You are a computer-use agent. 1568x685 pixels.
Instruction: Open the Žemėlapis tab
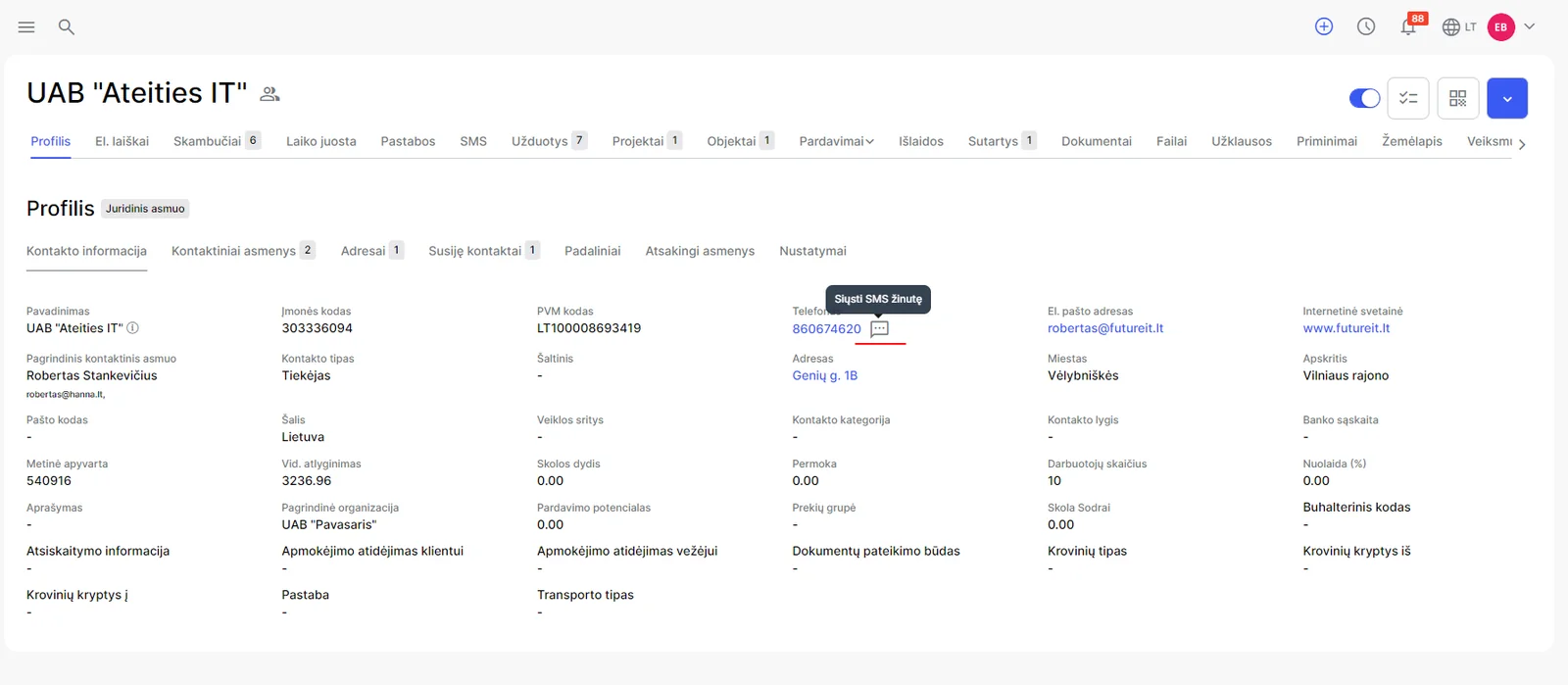click(1412, 141)
